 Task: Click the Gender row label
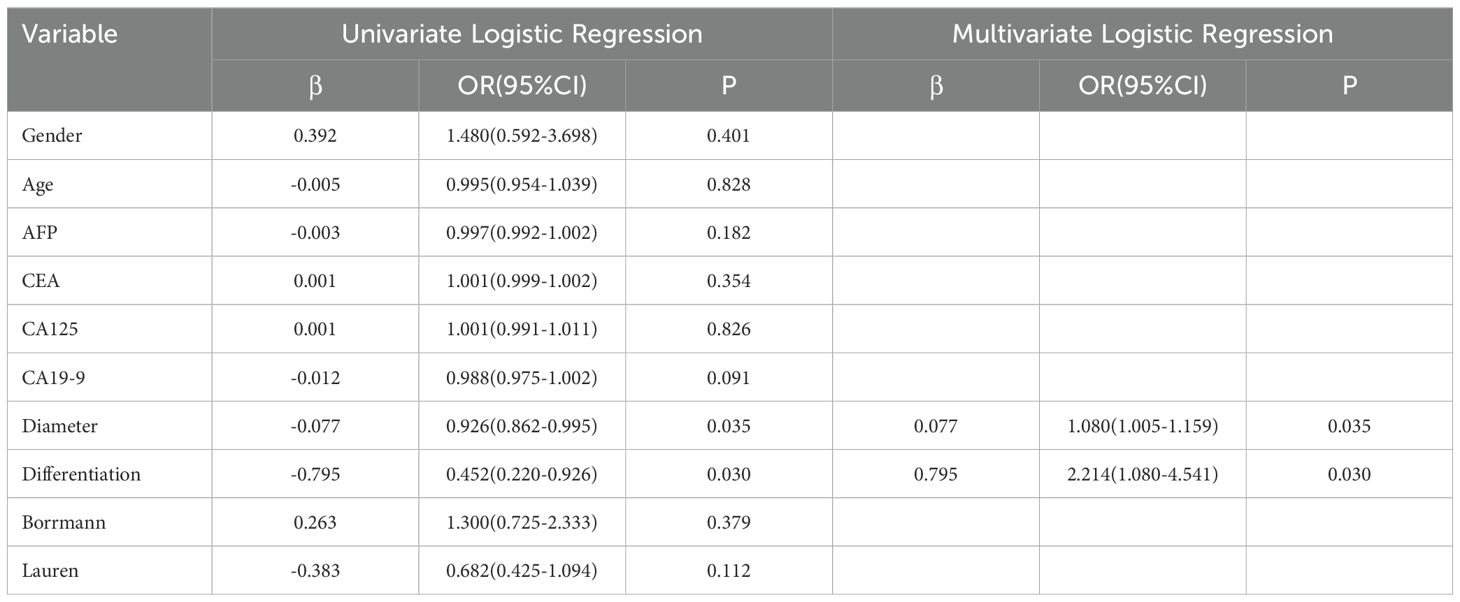[x=52, y=136]
